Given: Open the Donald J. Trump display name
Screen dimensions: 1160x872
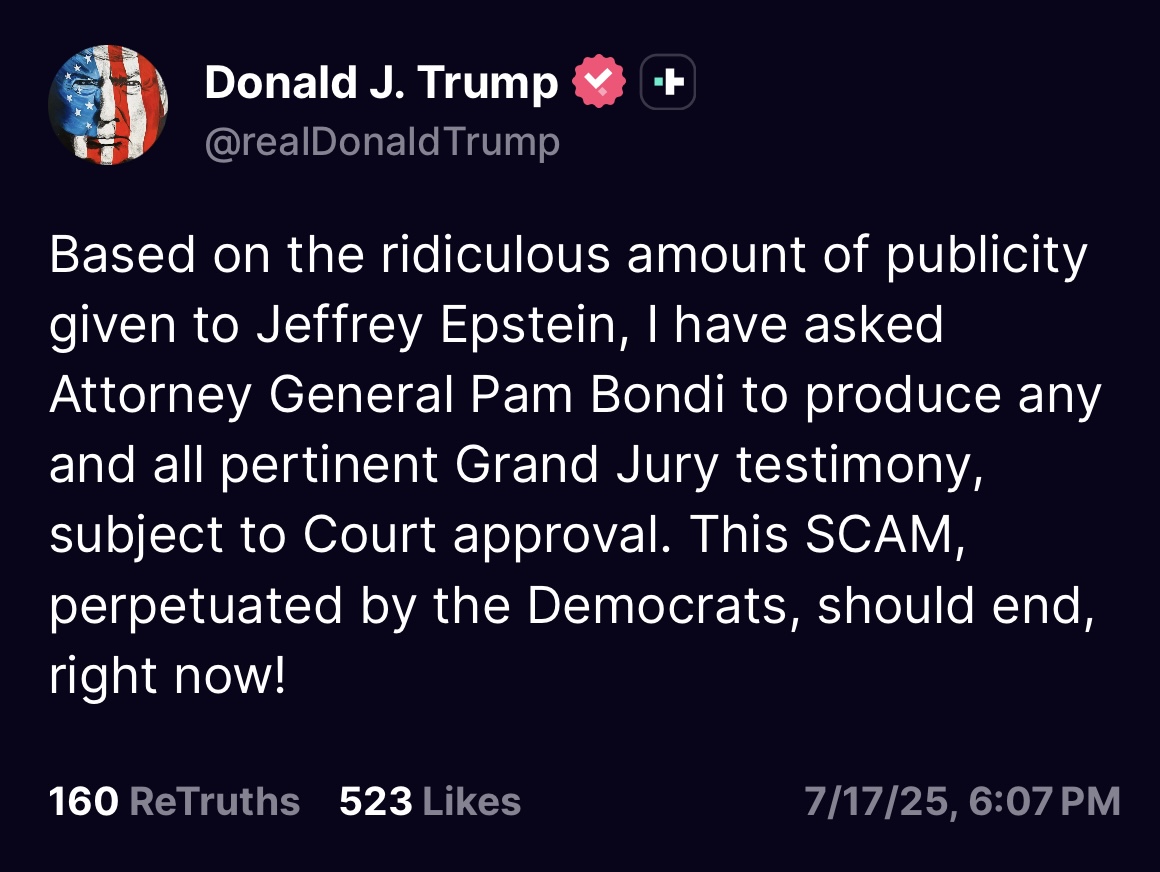Looking at the screenshot, I should coord(381,81).
